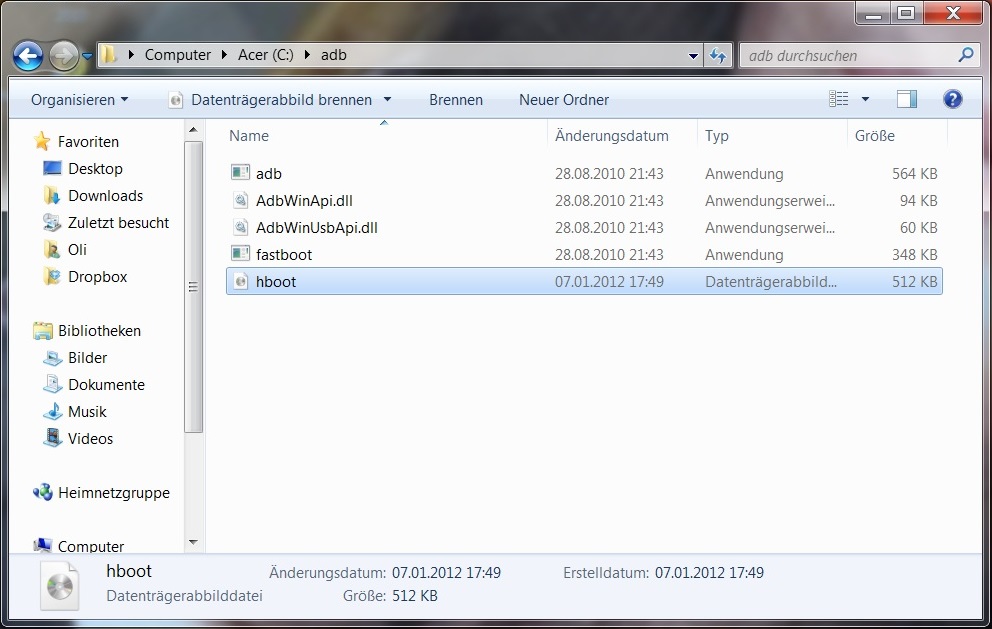Click the adb application icon
Viewport: 992px width, 629px height.
[x=240, y=173]
